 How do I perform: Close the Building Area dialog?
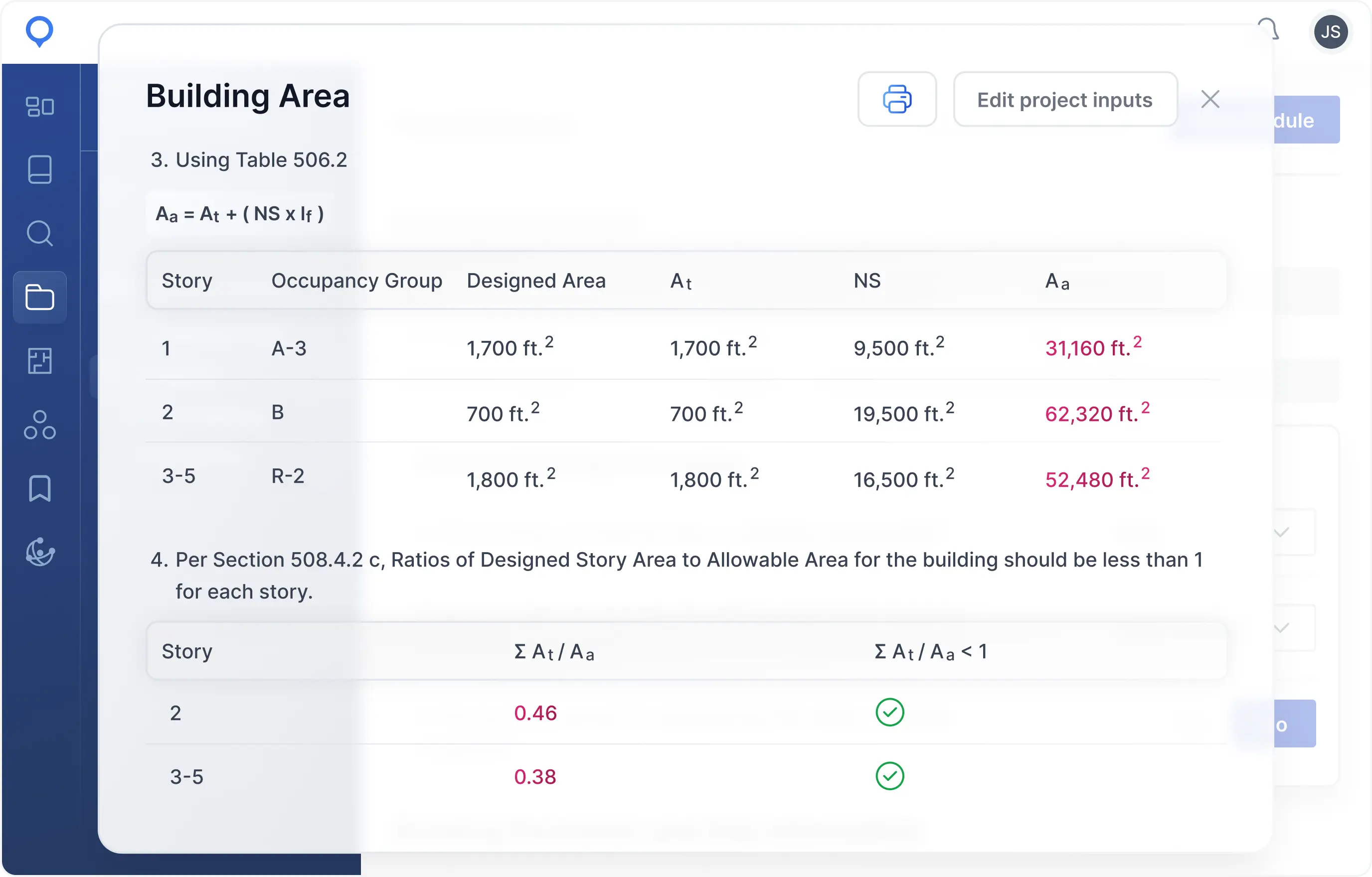click(x=1210, y=100)
